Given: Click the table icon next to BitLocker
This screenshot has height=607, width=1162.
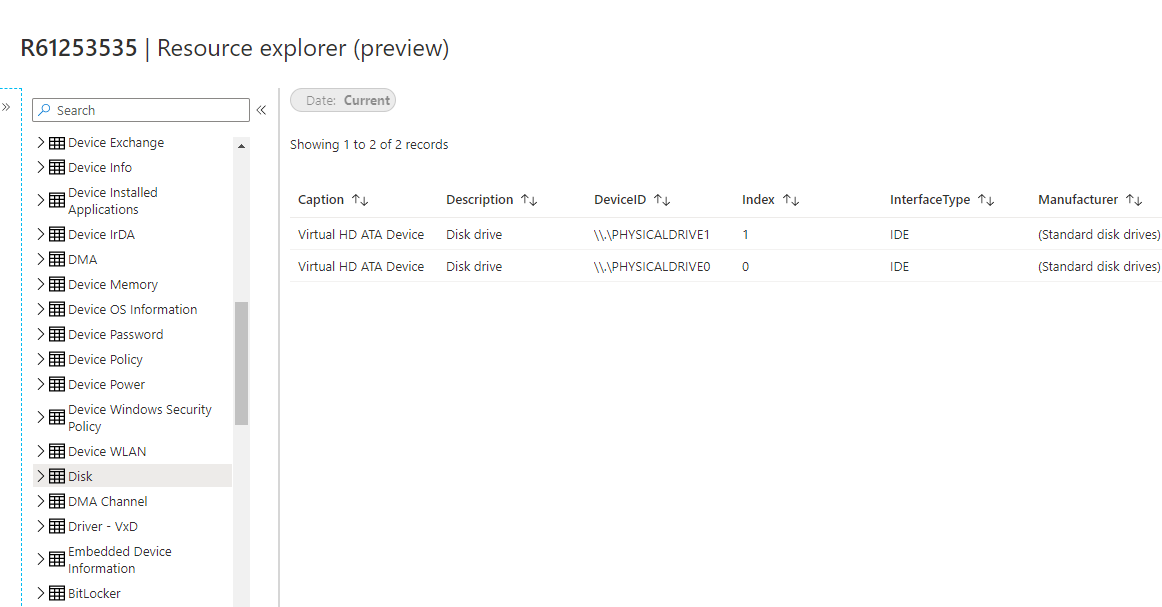Looking at the screenshot, I should pos(57,593).
